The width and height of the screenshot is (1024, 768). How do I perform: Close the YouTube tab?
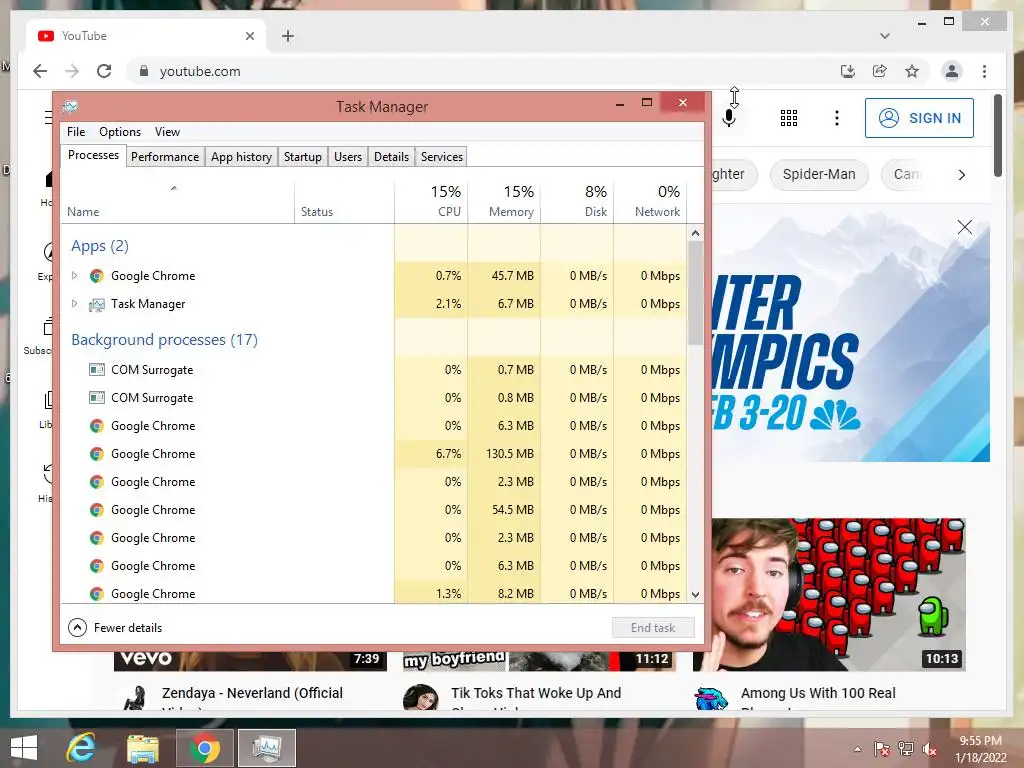[249, 36]
